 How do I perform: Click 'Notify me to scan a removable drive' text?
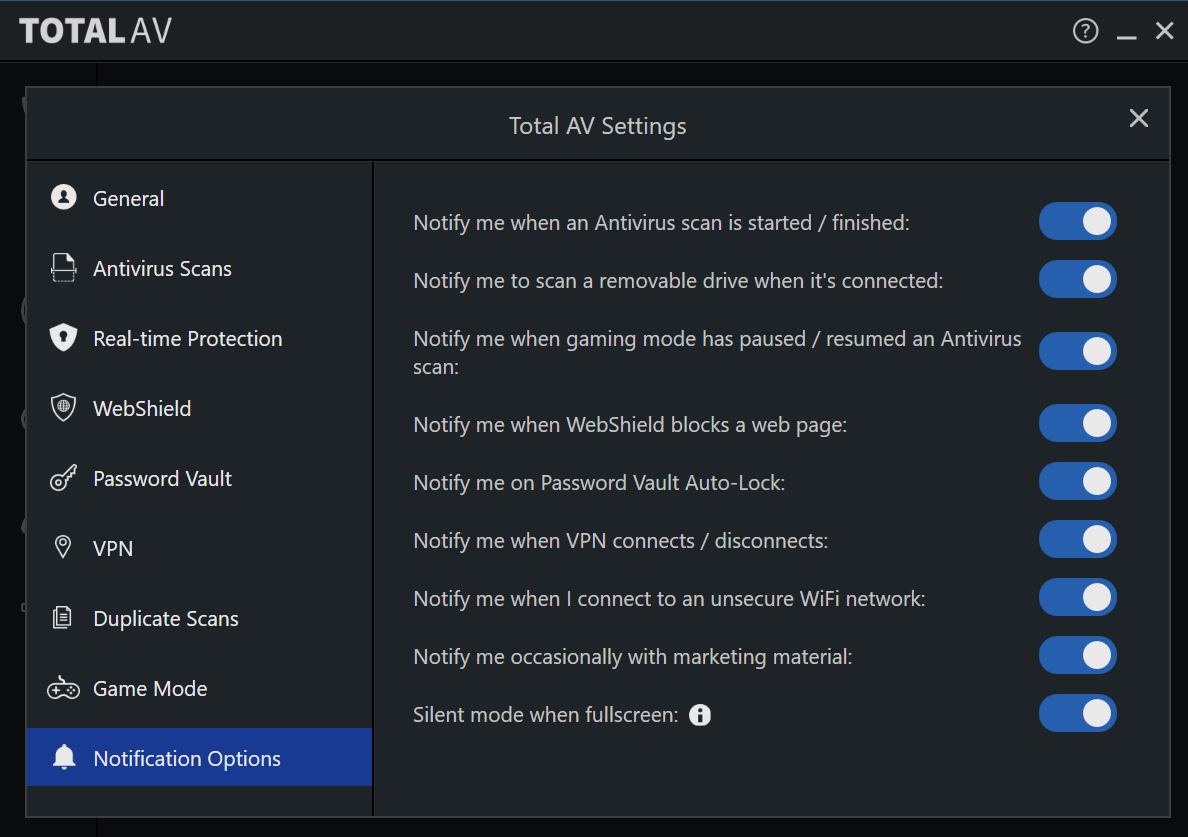[678, 281]
